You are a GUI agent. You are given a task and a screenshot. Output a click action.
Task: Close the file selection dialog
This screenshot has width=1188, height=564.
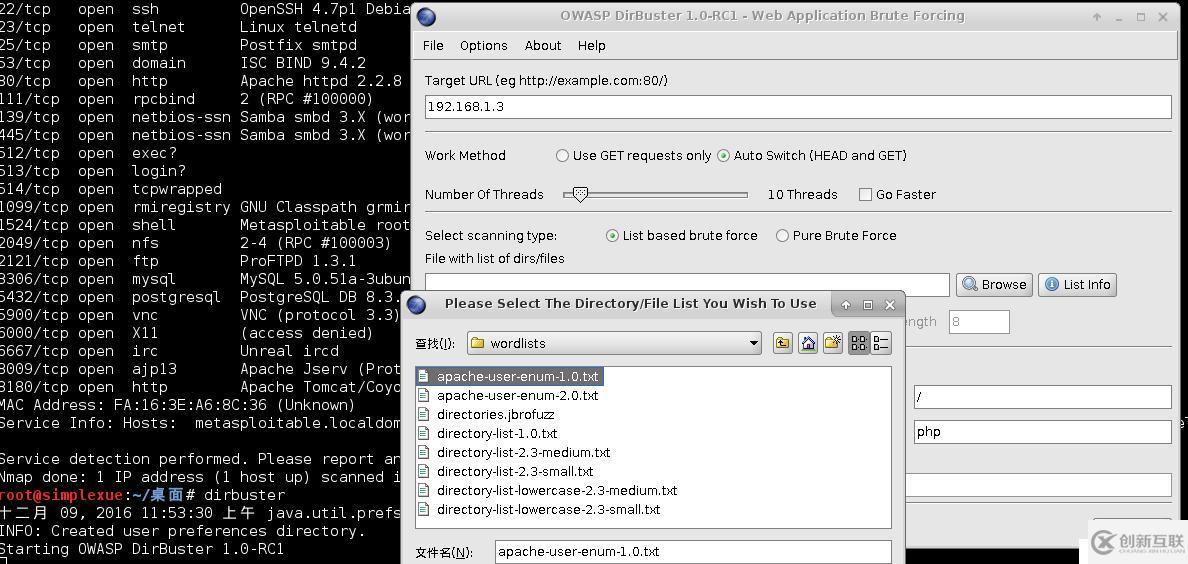click(890, 305)
